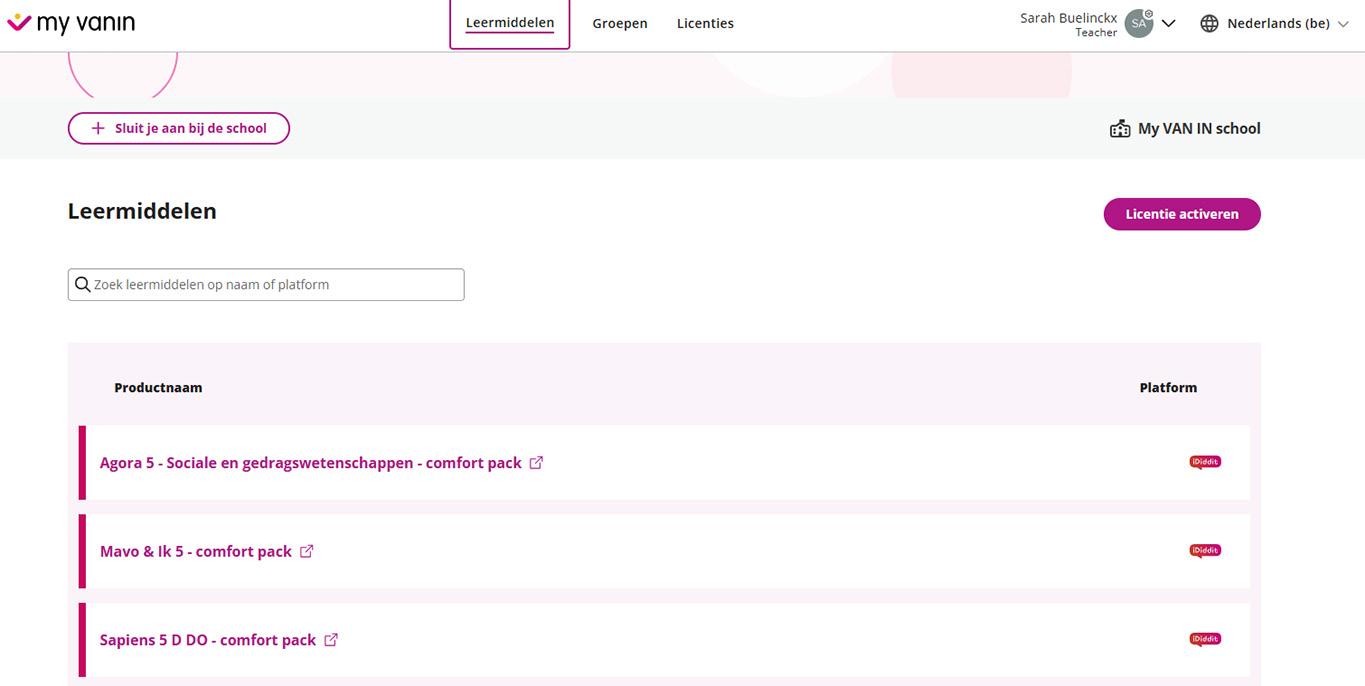Click the My VAN IN school label
Image resolution: width=1365 pixels, height=686 pixels.
click(1199, 129)
